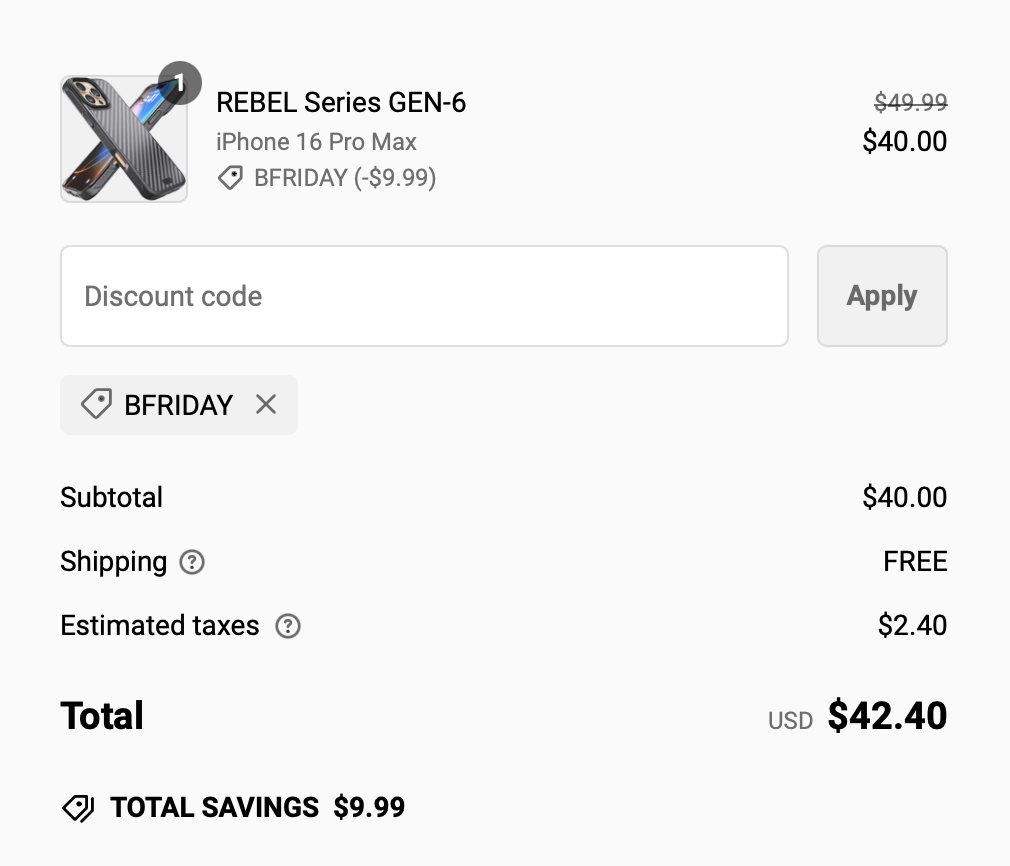Click the Subtotal amount $40.00
This screenshot has width=1010, height=866.
coord(904,497)
